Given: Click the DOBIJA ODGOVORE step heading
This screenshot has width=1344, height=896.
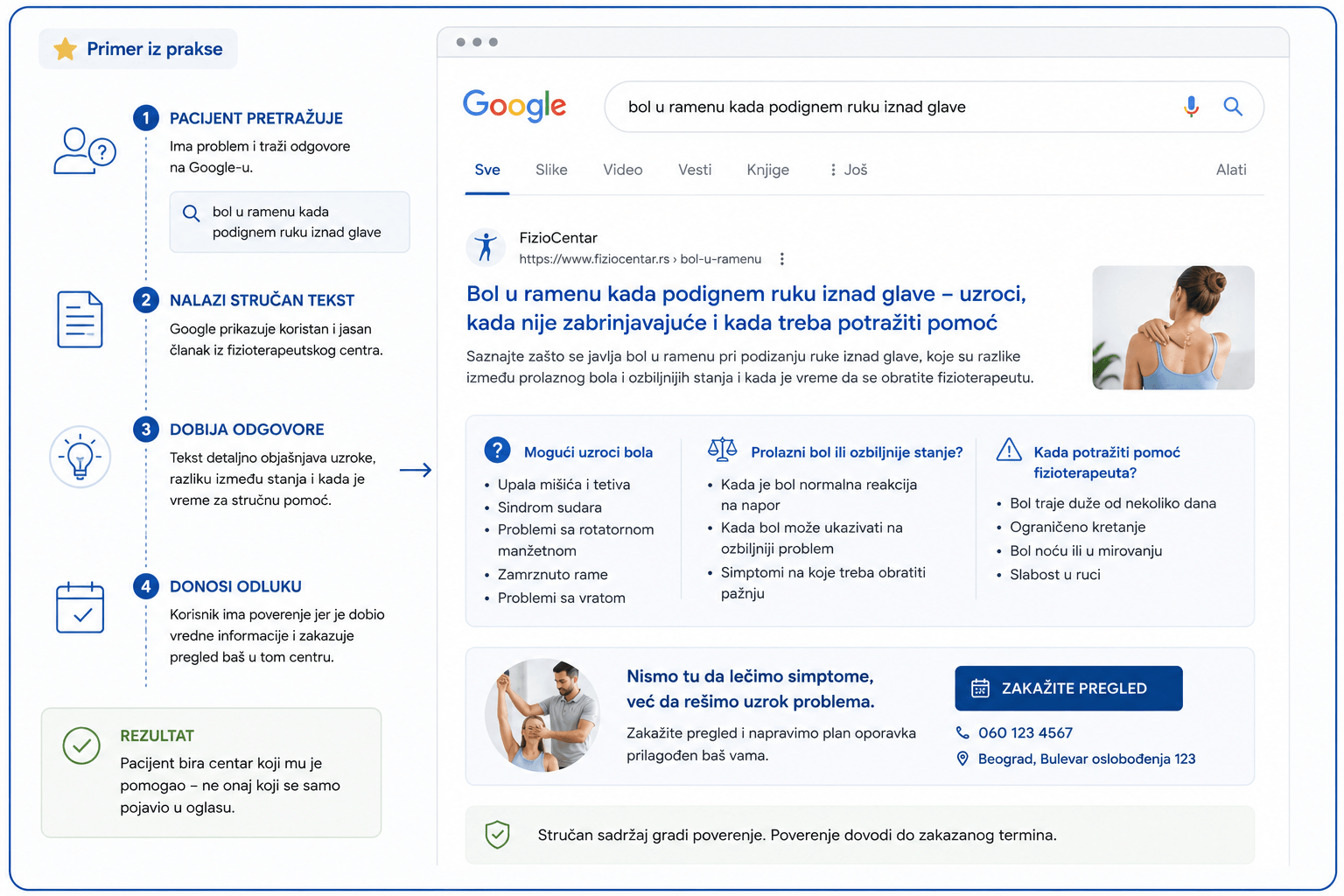Looking at the screenshot, I should (247, 430).
